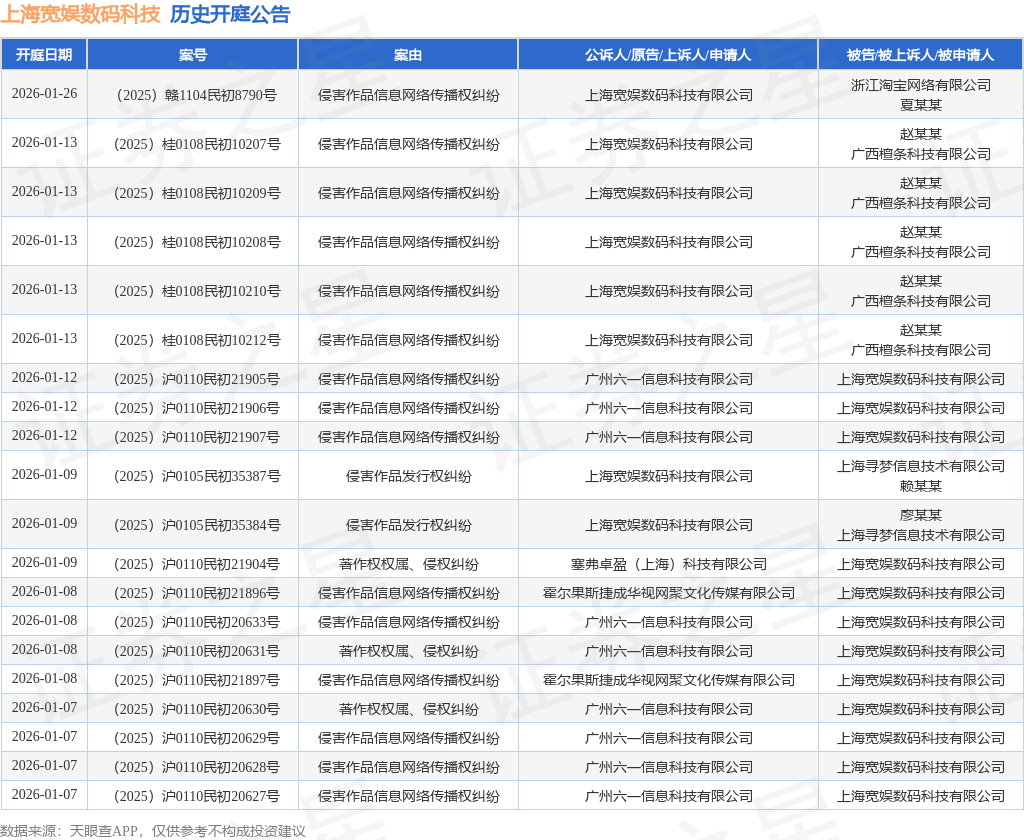The image size is (1024, 840).
Task: Click plaintiff 广州六一信息科技 in the 20627号 row
Action: click(668, 796)
